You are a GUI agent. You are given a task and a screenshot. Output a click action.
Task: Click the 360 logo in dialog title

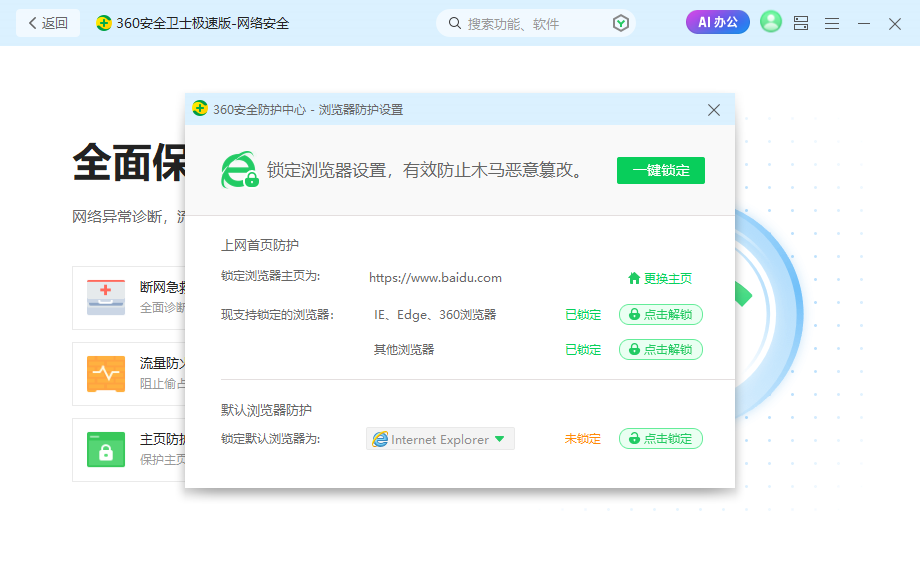pos(200,108)
